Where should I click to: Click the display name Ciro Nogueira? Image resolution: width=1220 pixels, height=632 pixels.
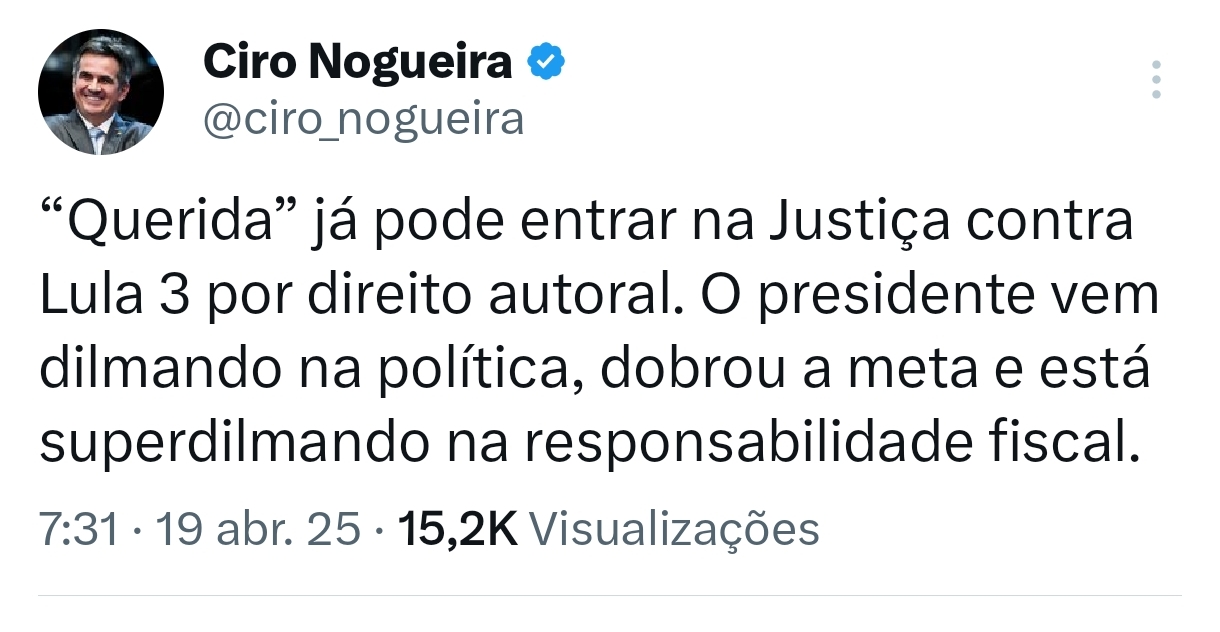click(357, 64)
